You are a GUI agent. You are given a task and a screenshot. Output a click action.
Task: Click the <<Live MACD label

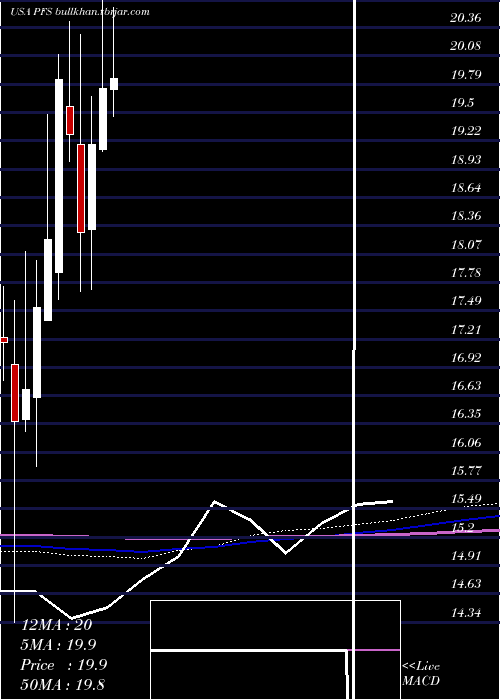[421, 674]
